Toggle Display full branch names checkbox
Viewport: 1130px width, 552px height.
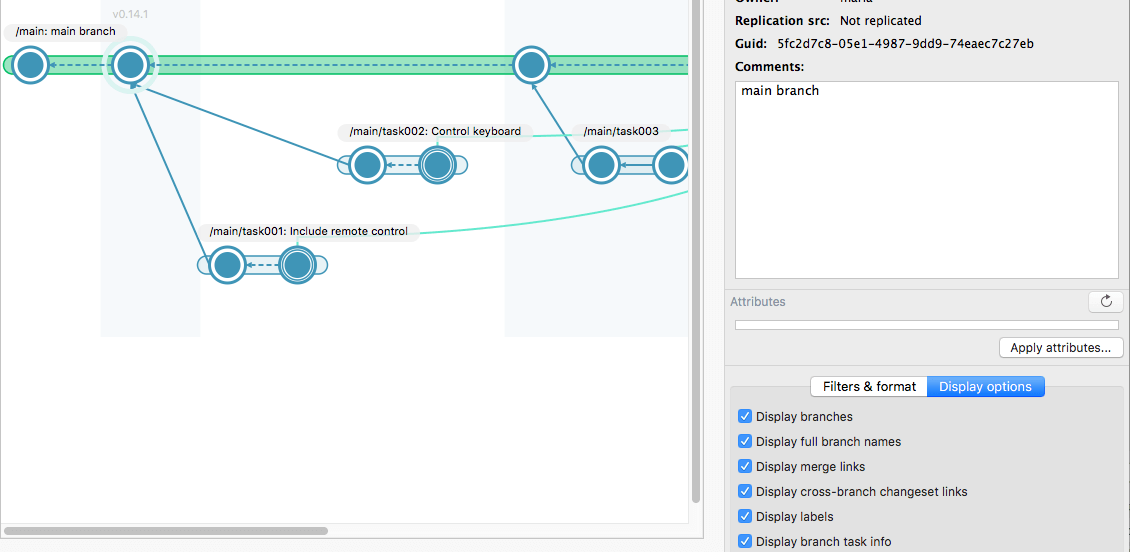click(745, 441)
